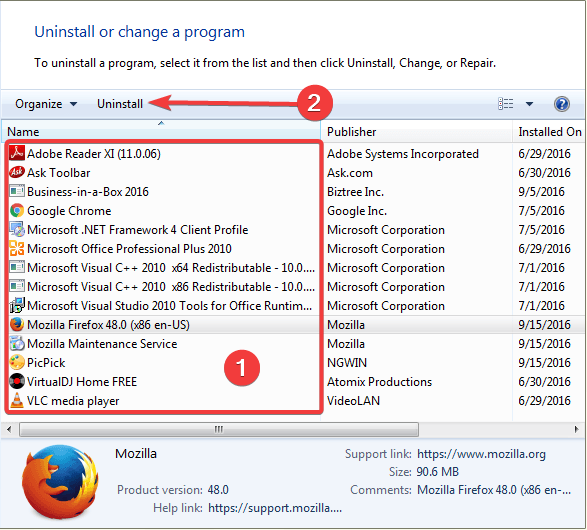
Task: Click the publisher NGWIN cell
Action: coord(347,363)
